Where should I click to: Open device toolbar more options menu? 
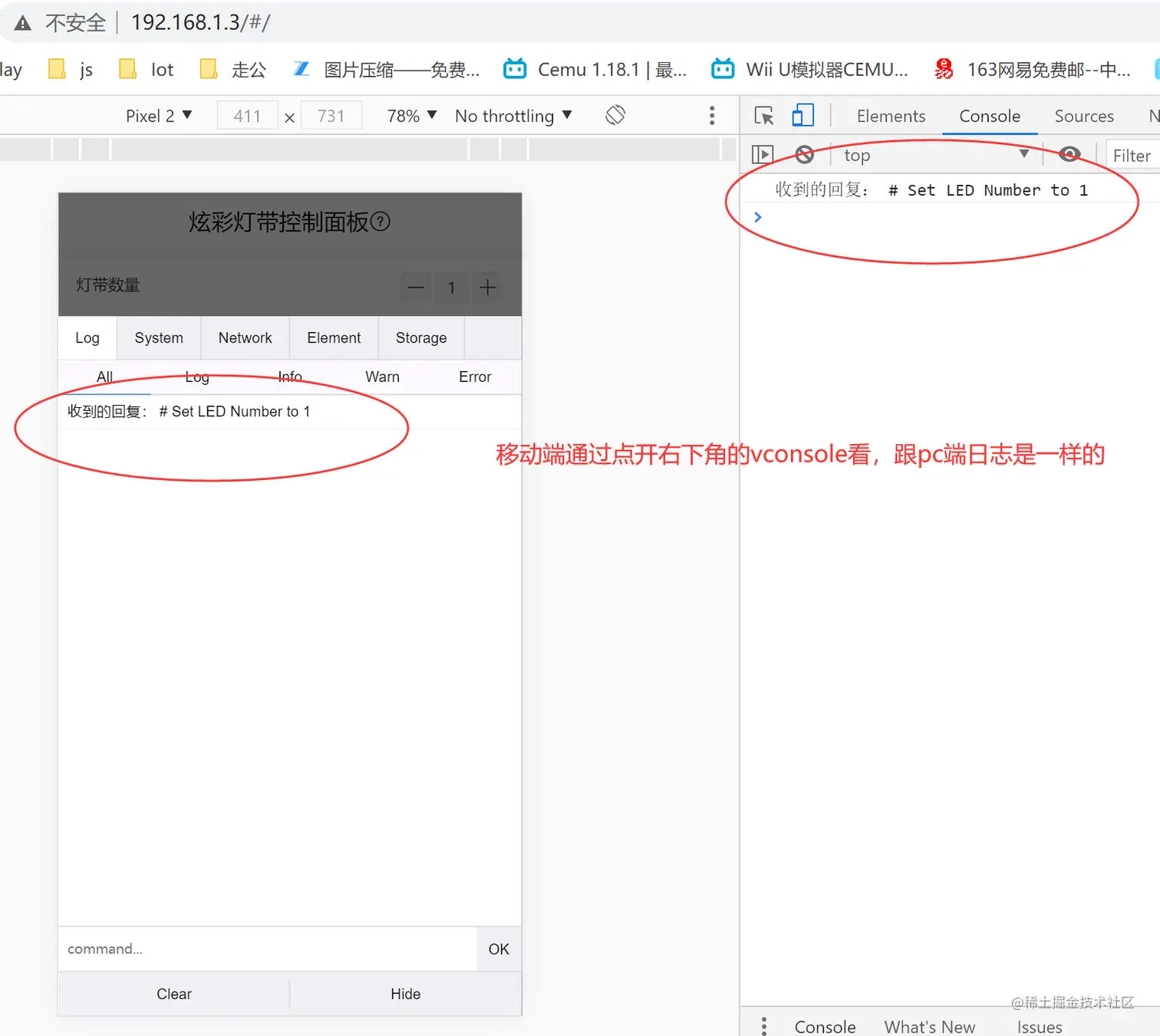pyautogui.click(x=712, y=116)
